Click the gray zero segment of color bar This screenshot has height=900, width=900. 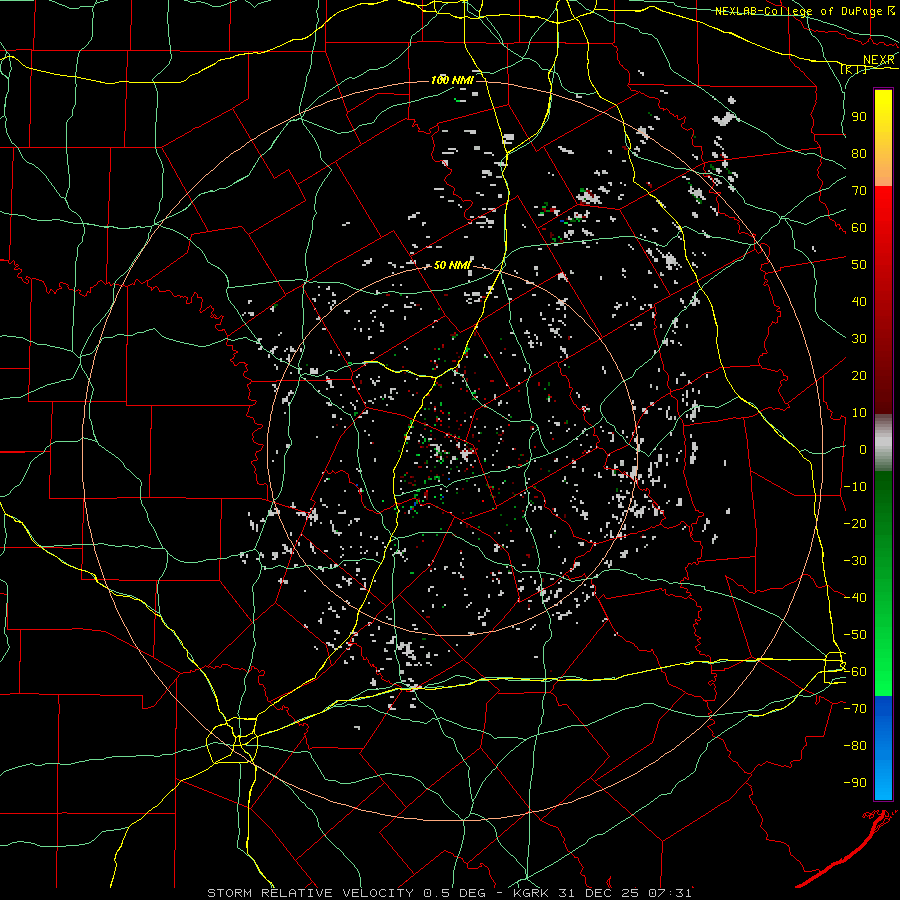coord(883,443)
